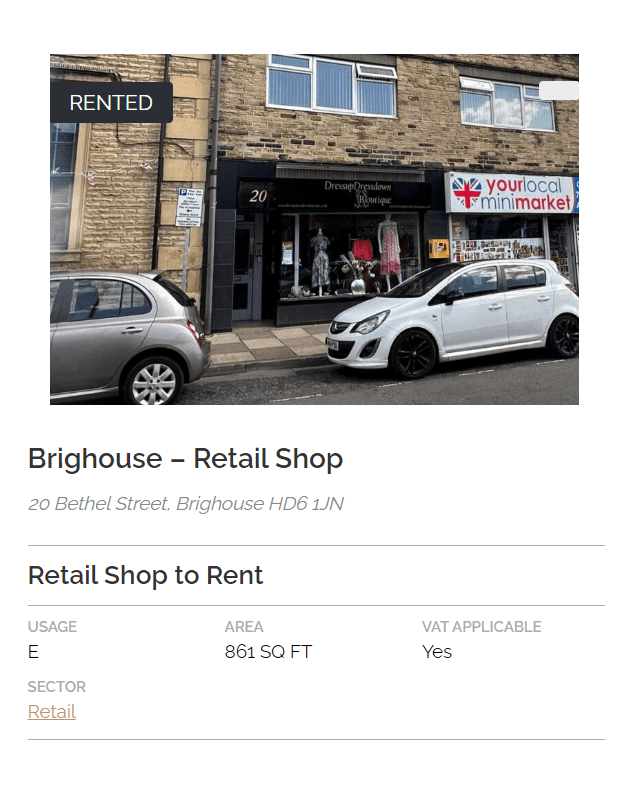
Task: Click the RENTED status badge
Action: pos(111,103)
